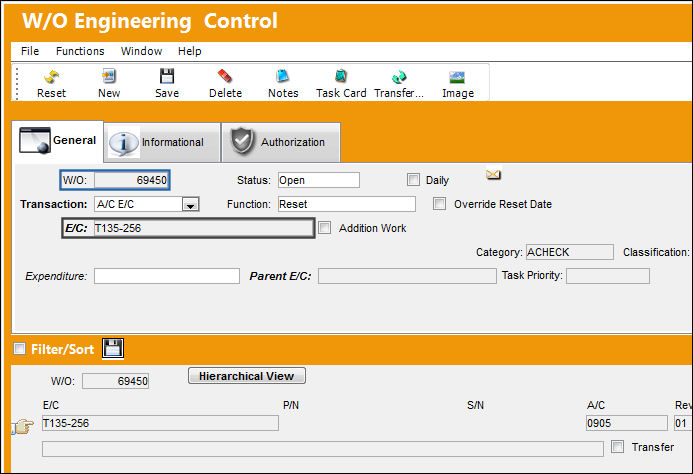Click the Parent E/C field

point(407,276)
